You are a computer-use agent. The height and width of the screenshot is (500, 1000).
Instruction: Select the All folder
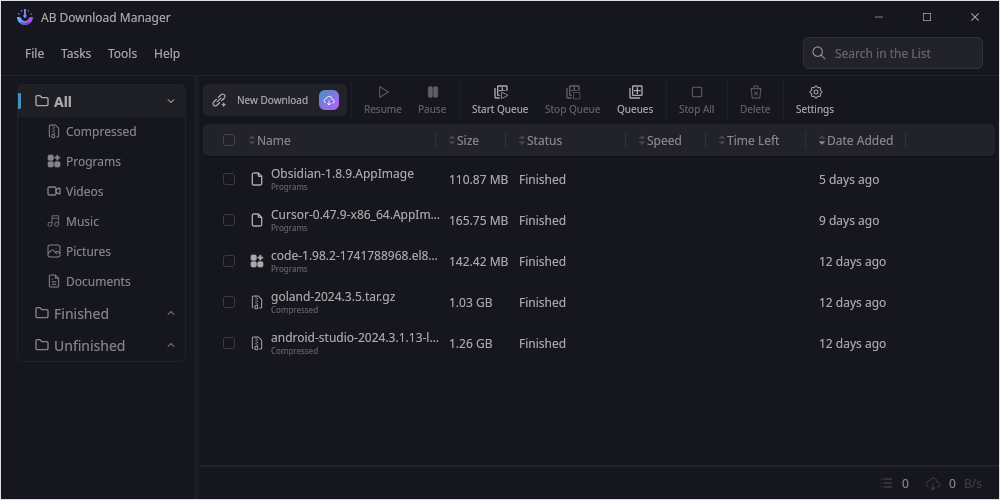point(101,101)
